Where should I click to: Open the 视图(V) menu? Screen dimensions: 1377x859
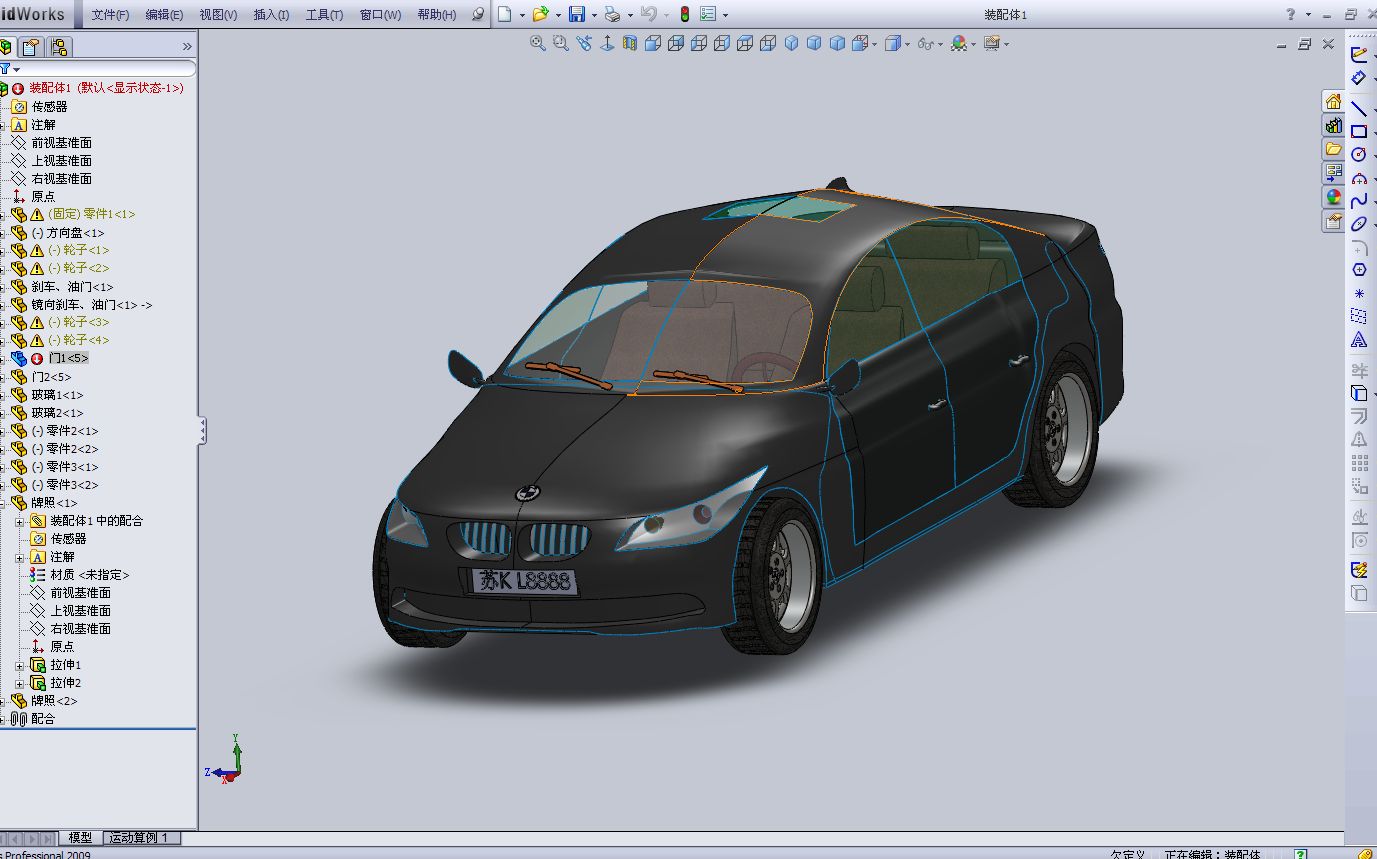pyautogui.click(x=218, y=15)
